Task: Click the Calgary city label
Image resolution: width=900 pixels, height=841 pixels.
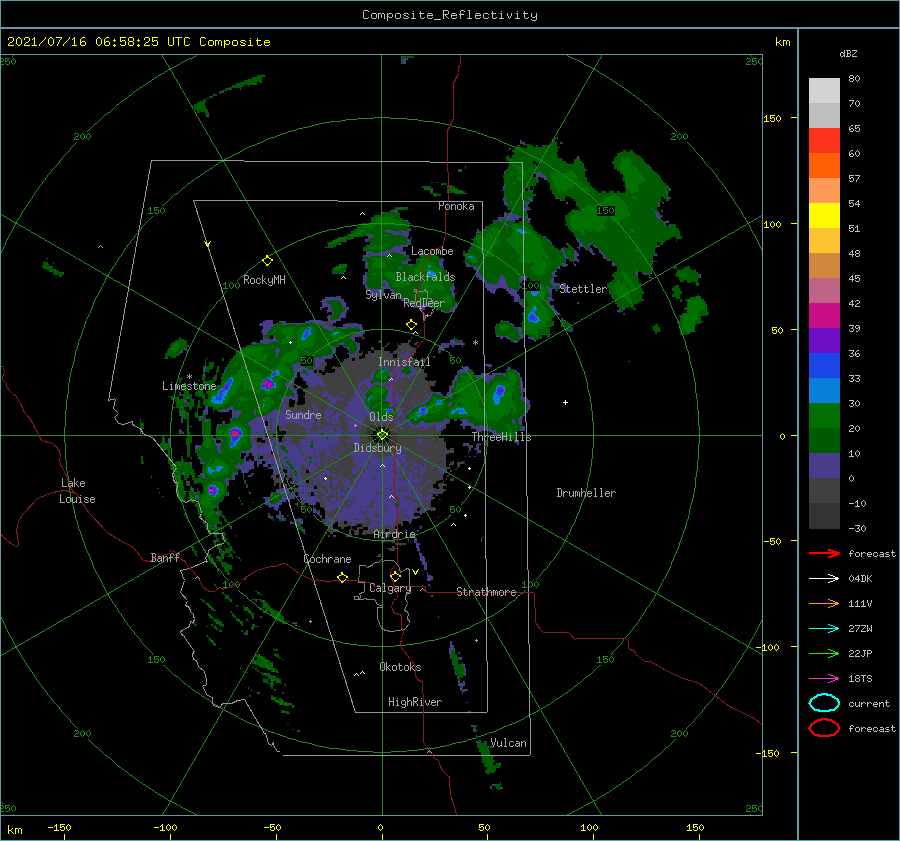Action: pos(390,588)
